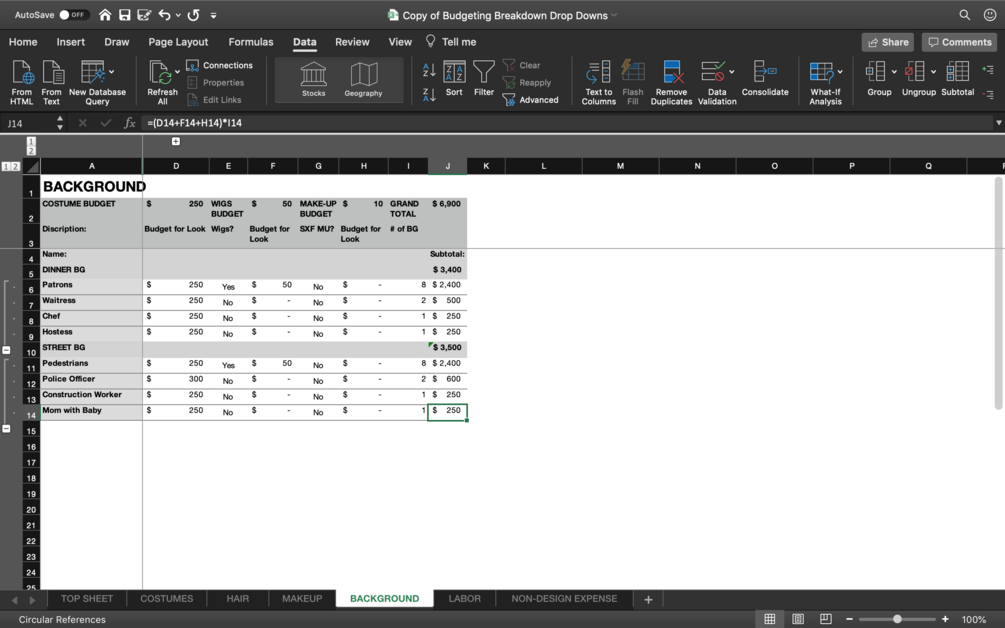Switch to the TOP SHEET tab

click(x=87, y=599)
